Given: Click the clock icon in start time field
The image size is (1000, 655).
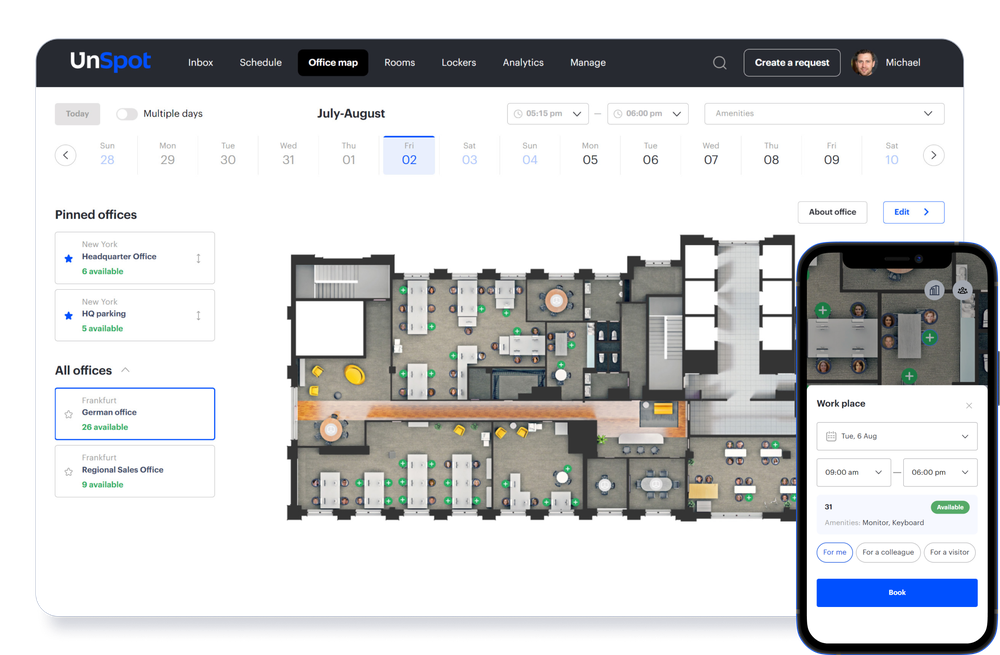Looking at the screenshot, I should coord(518,114).
